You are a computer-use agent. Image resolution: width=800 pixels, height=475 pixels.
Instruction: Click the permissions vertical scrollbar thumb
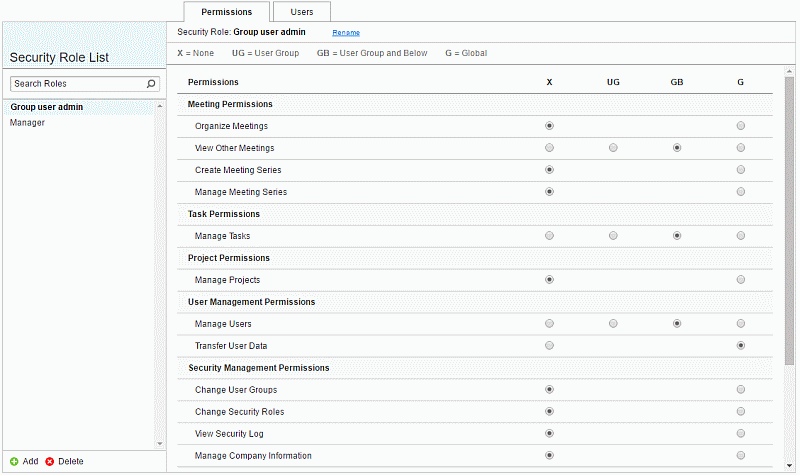pyautogui.click(x=790, y=221)
